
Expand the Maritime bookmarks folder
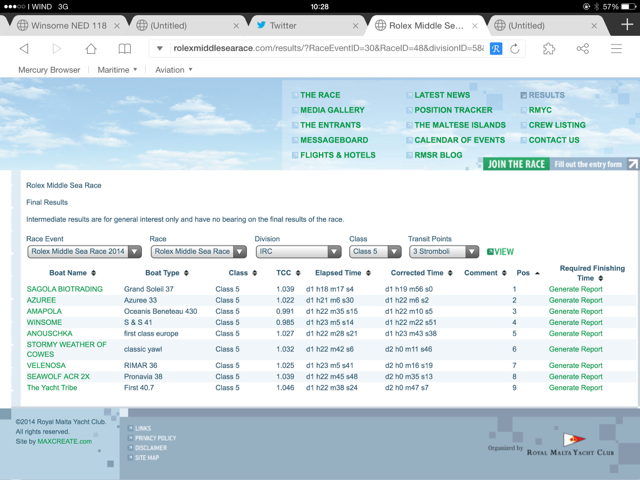pyautogui.click(x=117, y=70)
